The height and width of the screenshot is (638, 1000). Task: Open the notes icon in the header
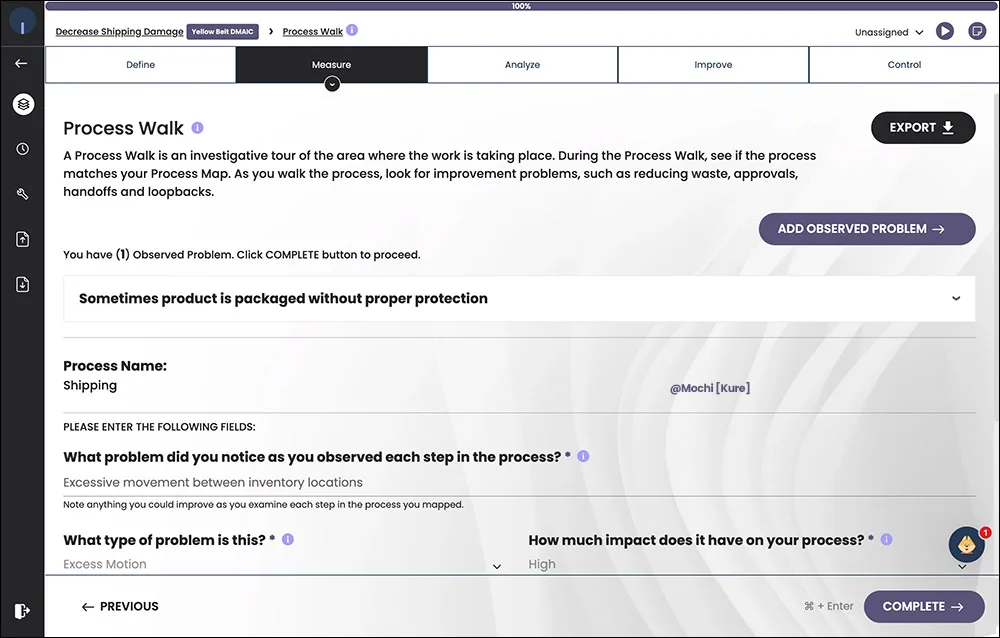tap(976, 31)
